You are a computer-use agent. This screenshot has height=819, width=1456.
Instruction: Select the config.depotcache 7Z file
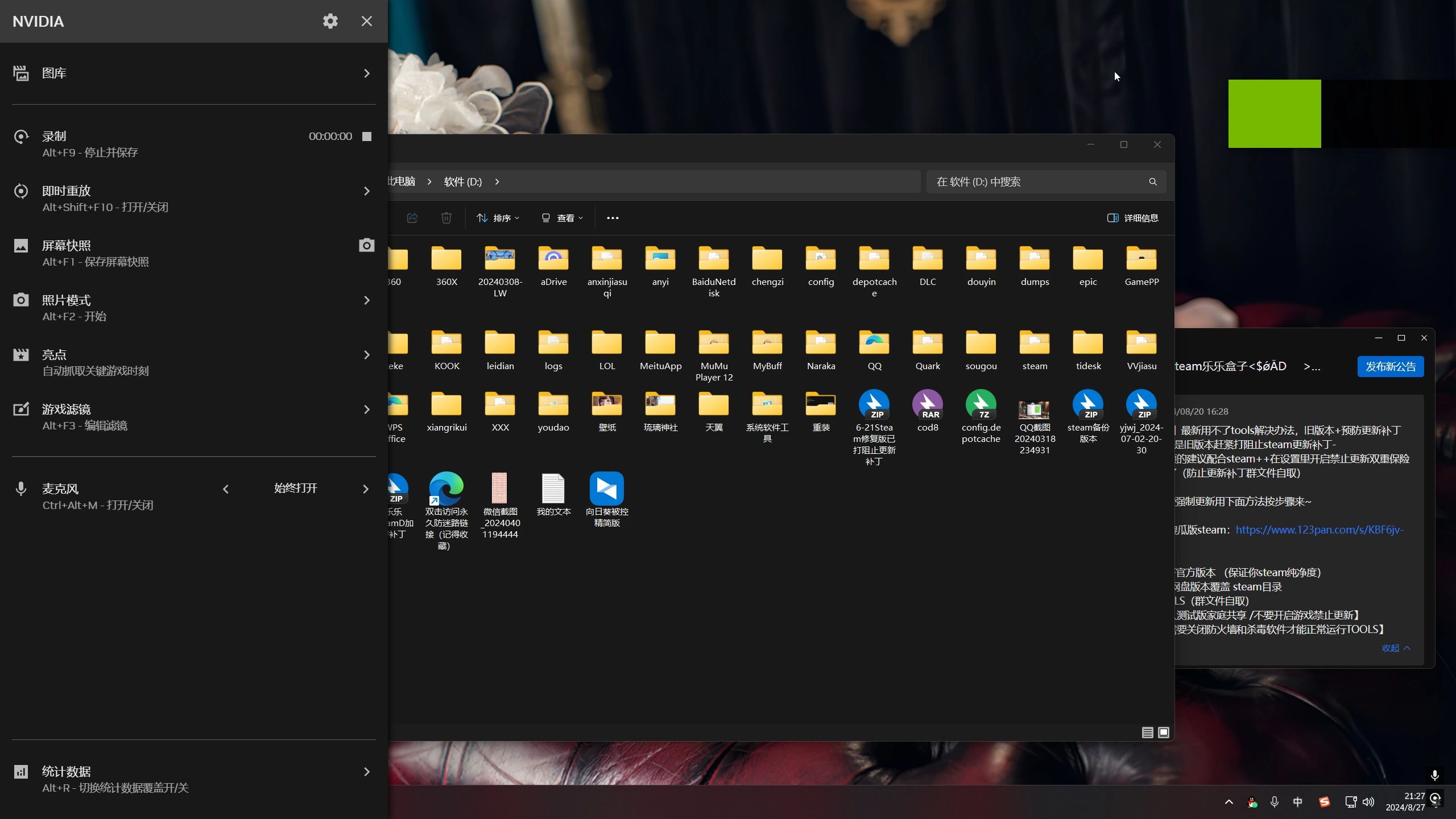(981, 417)
